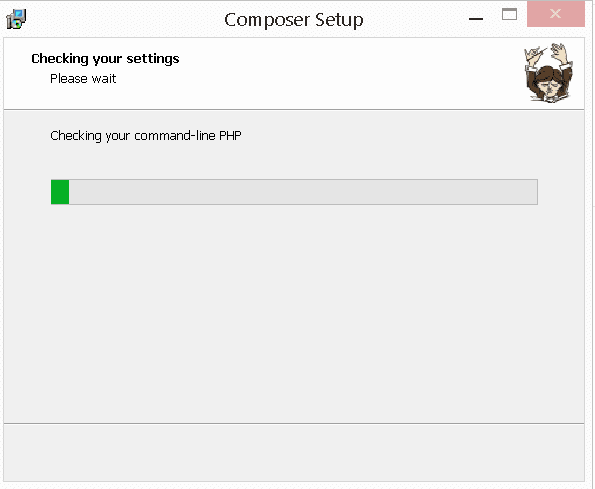The width and height of the screenshot is (595, 489).
Task: Click the far right end of progress bar
Action: [533, 192]
